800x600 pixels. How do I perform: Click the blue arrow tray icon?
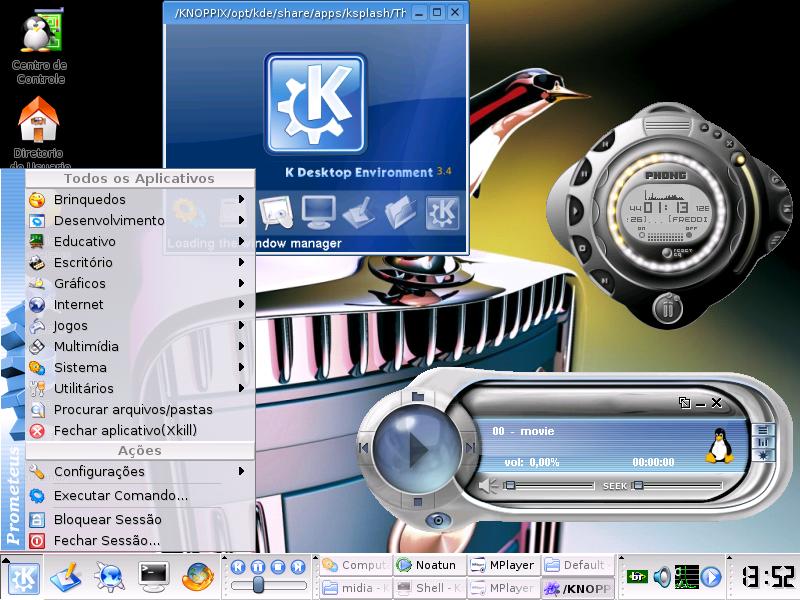tap(711, 577)
